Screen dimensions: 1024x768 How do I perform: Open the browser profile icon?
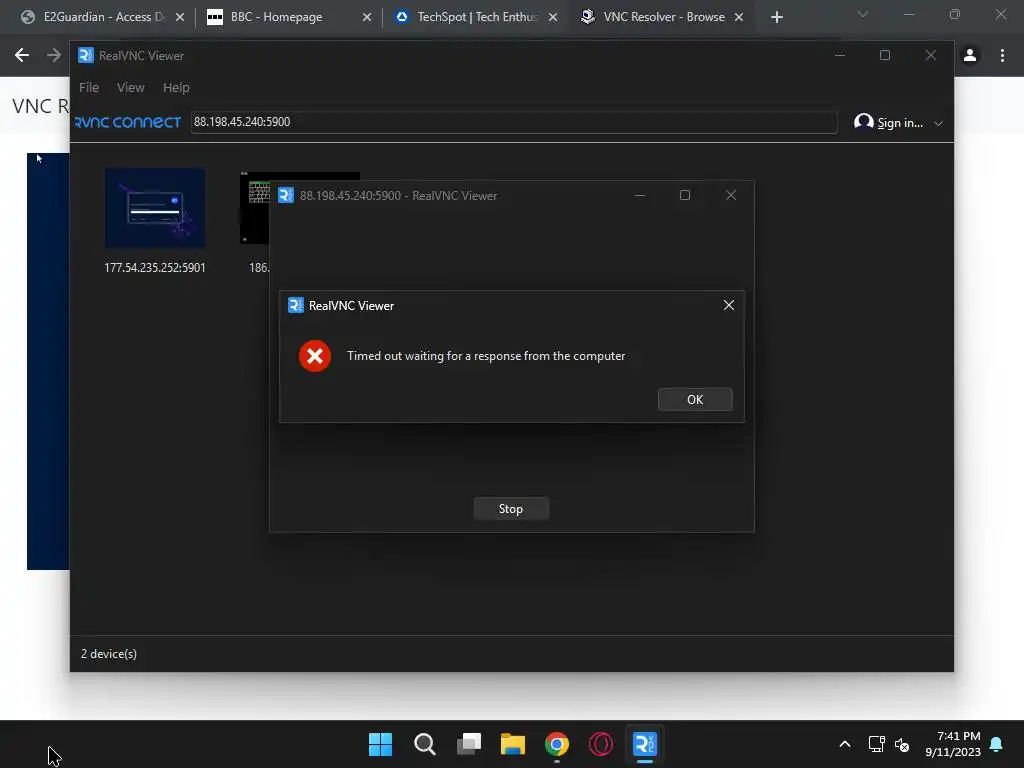point(970,56)
